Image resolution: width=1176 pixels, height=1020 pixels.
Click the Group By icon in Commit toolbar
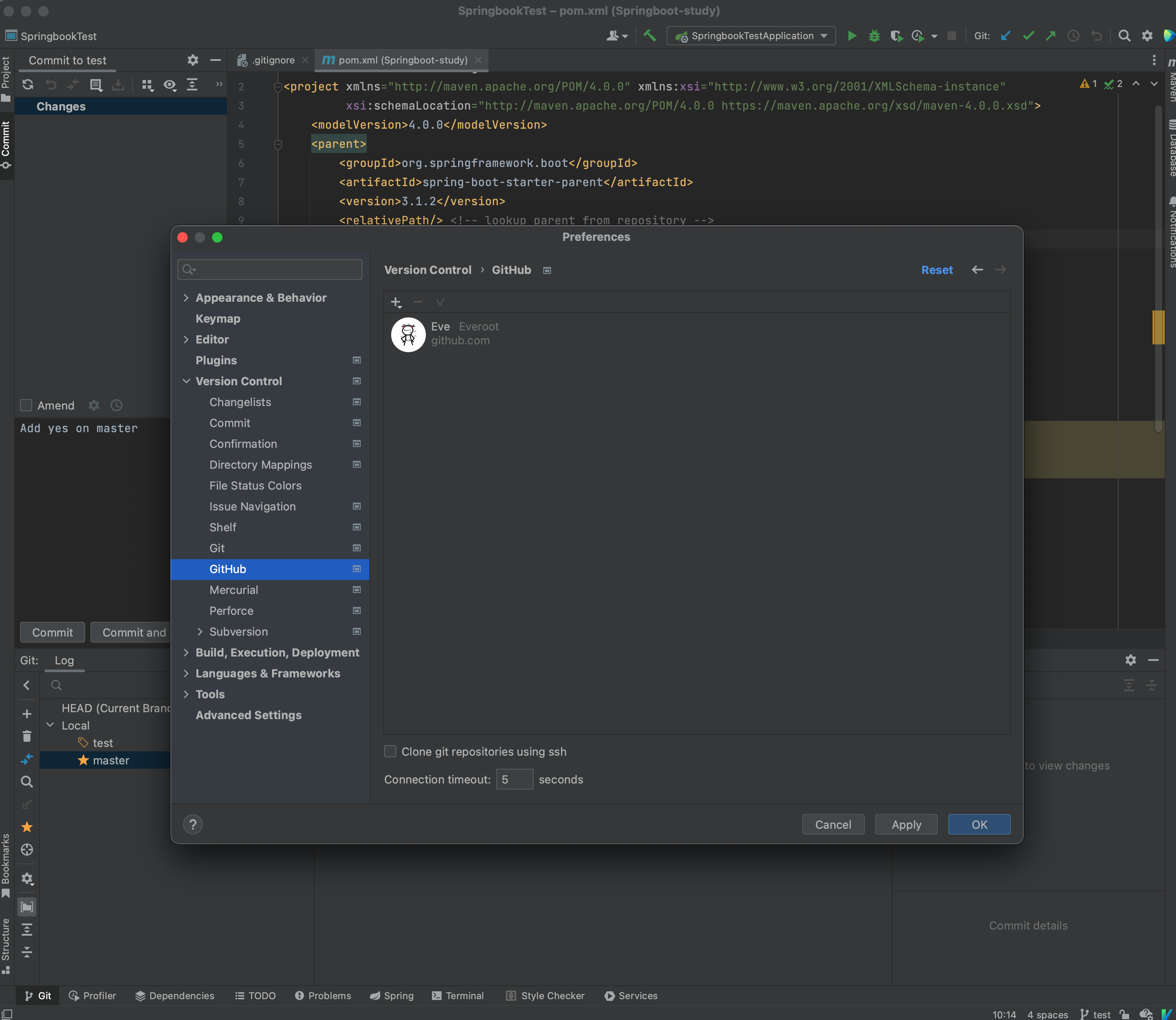click(x=148, y=85)
